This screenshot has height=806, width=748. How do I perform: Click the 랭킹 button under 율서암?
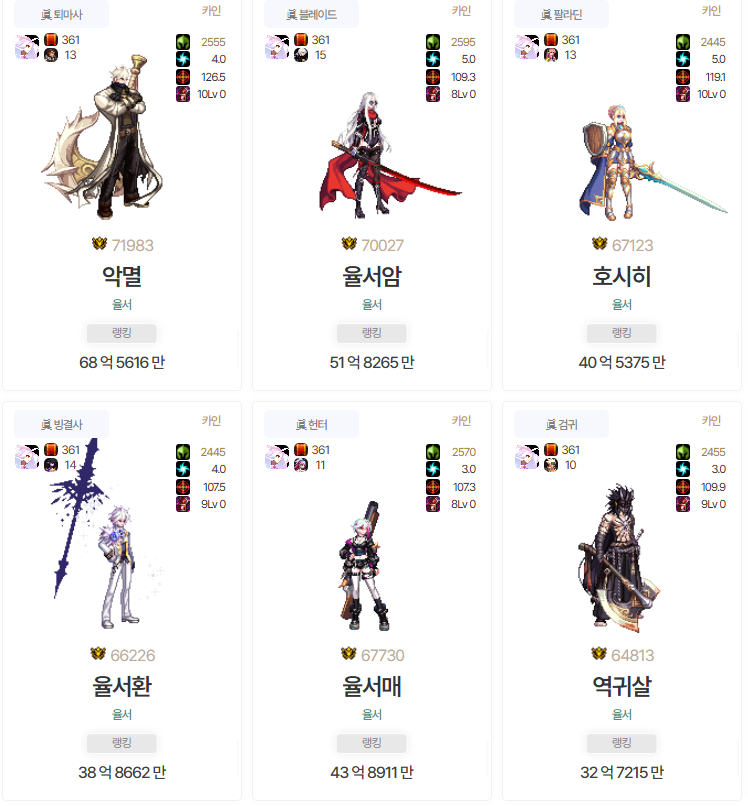(371, 333)
